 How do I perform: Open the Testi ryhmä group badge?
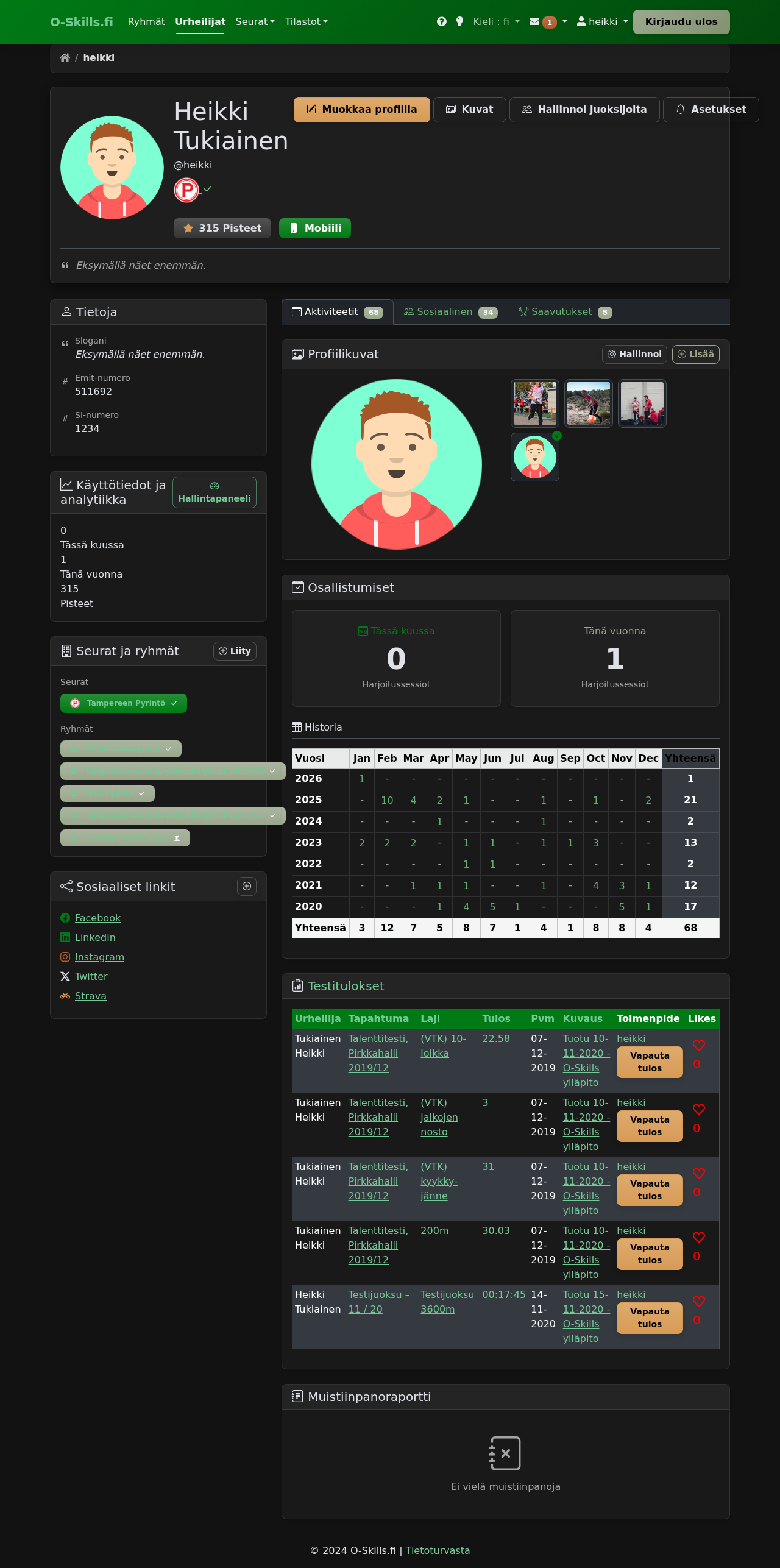point(107,793)
